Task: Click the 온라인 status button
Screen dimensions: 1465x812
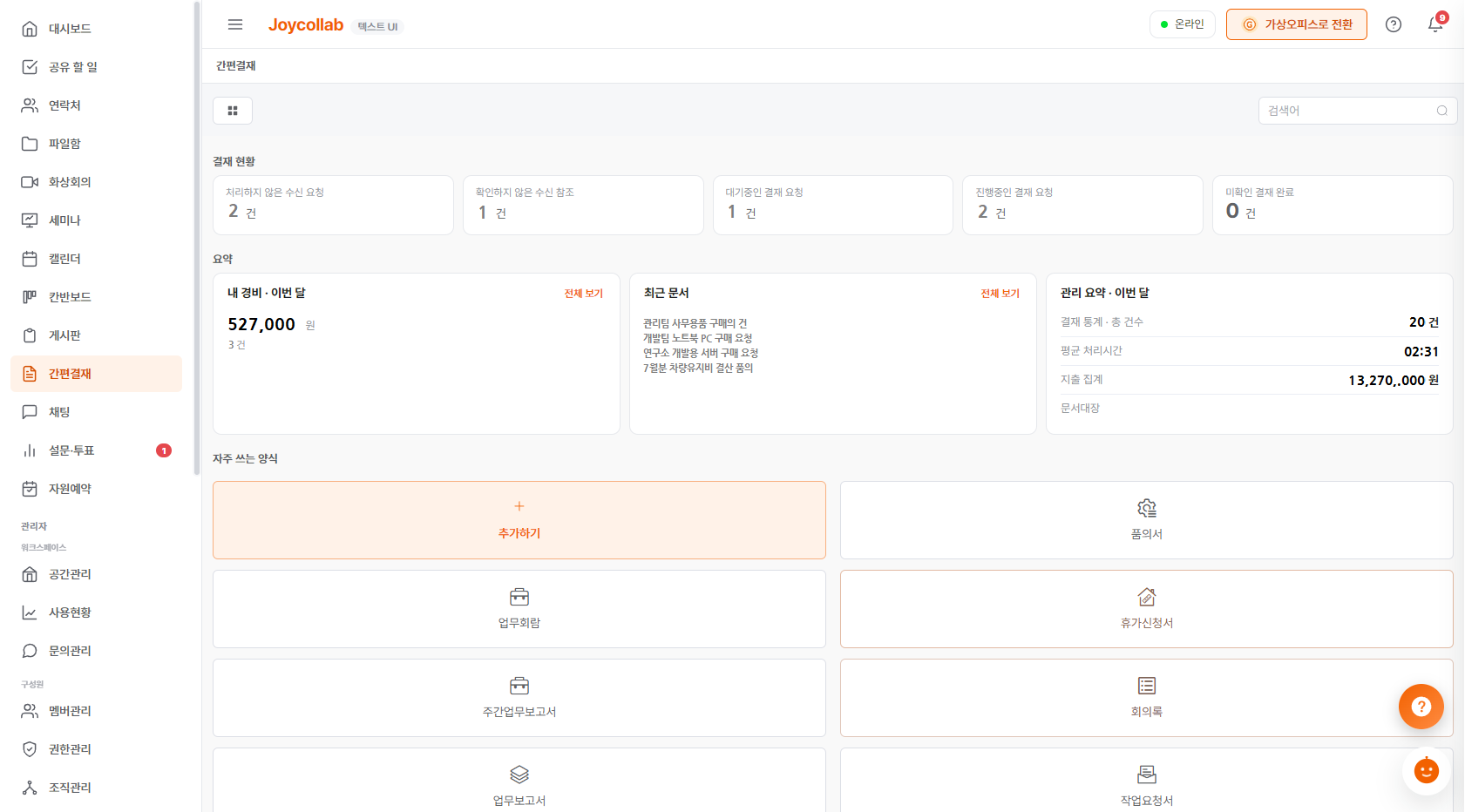Action: coord(1183,24)
